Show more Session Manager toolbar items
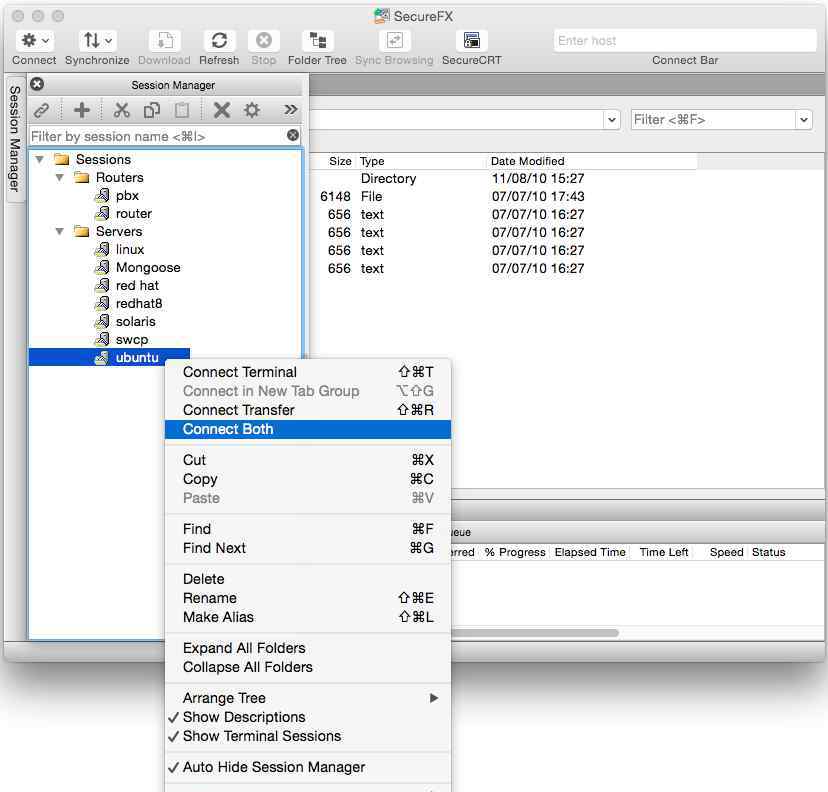The width and height of the screenshot is (828, 792). (290, 110)
